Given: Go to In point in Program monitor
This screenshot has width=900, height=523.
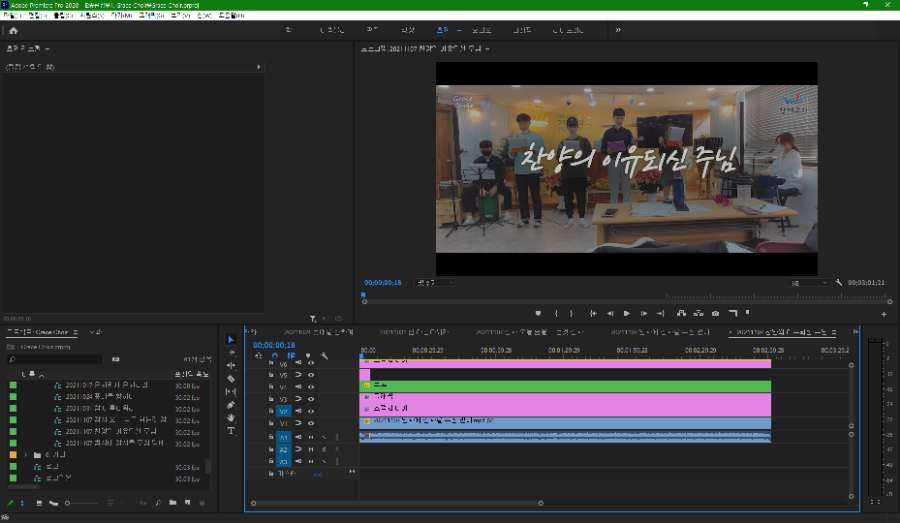Looking at the screenshot, I should (x=593, y=313).
